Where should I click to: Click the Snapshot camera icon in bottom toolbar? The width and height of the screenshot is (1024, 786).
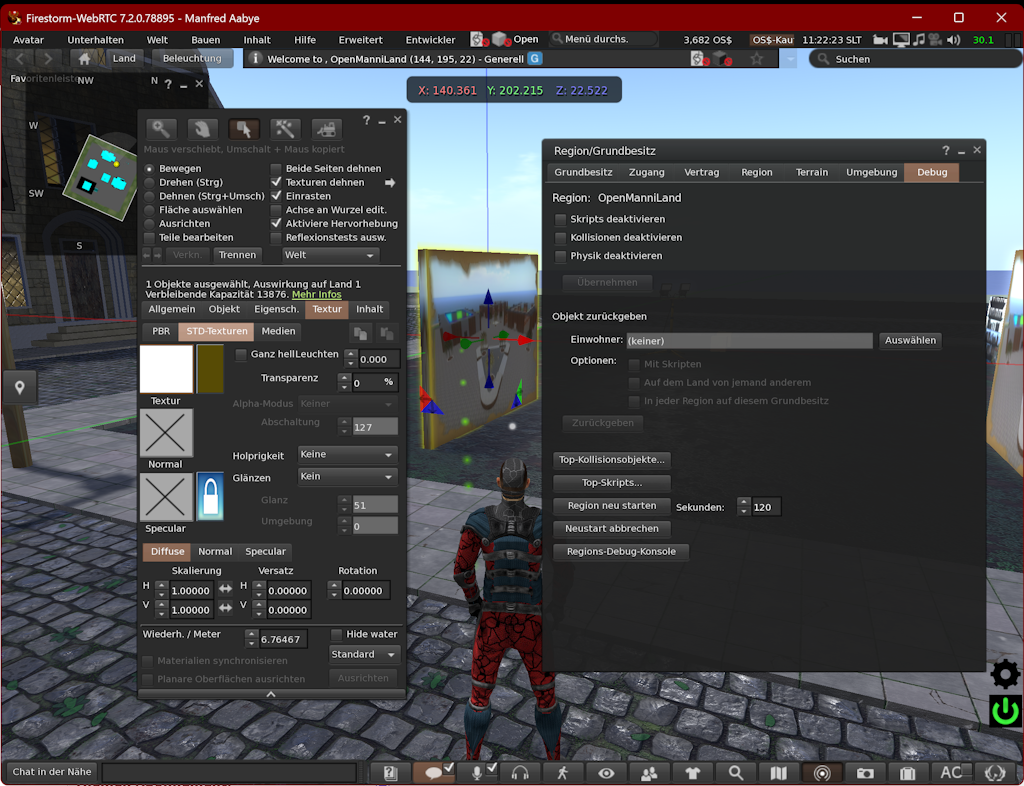point(865,773)
